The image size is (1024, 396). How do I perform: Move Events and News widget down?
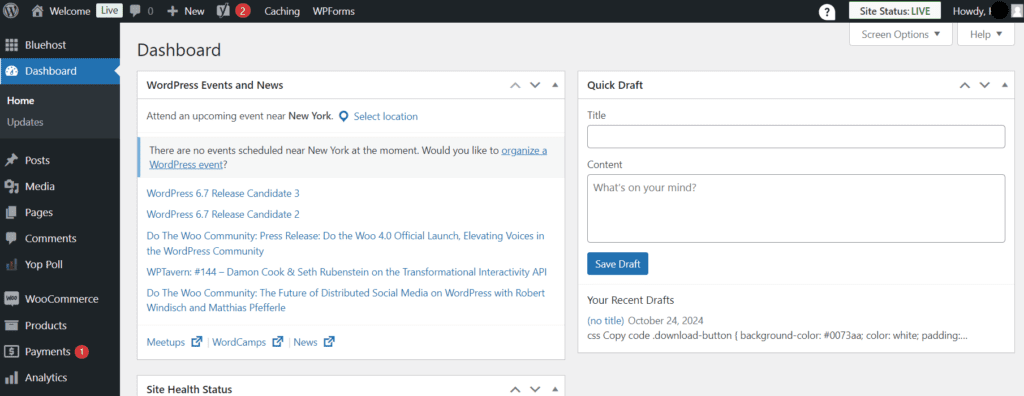click(535, 85)
